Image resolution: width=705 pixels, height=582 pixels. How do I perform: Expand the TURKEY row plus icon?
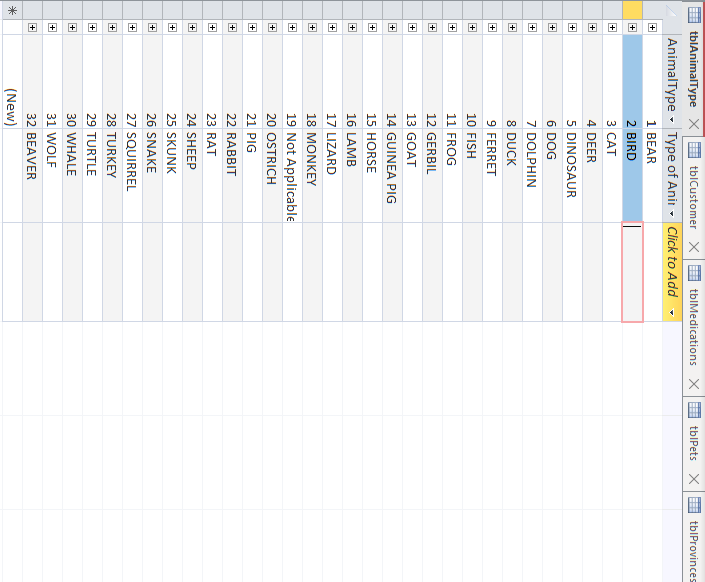point(112,27)
